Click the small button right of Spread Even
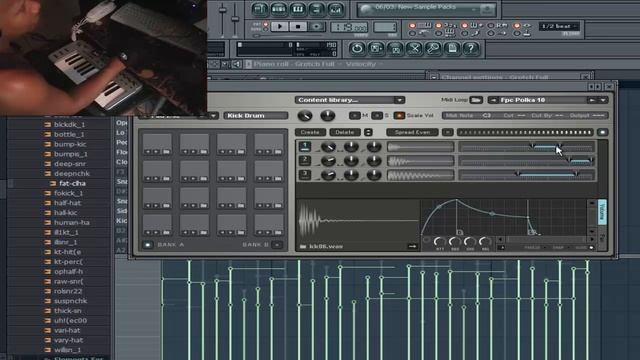Image resolution: width=640 pixels, height=360 pixels. point(448,132)
